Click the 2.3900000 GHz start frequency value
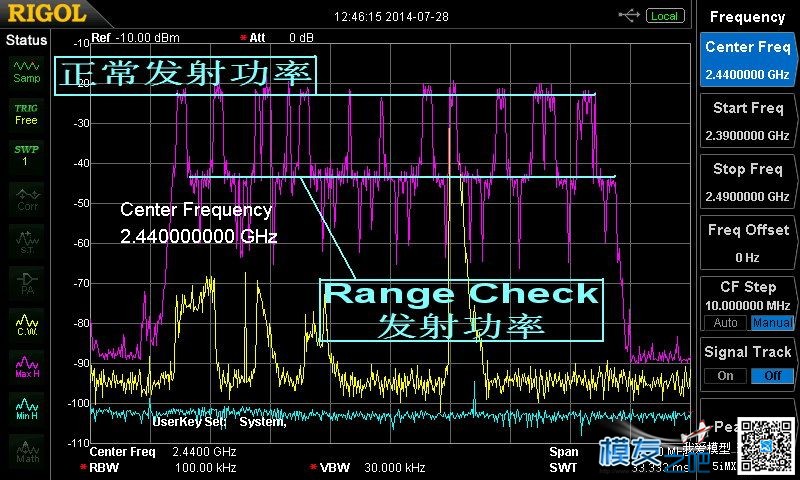 (747, 136)
